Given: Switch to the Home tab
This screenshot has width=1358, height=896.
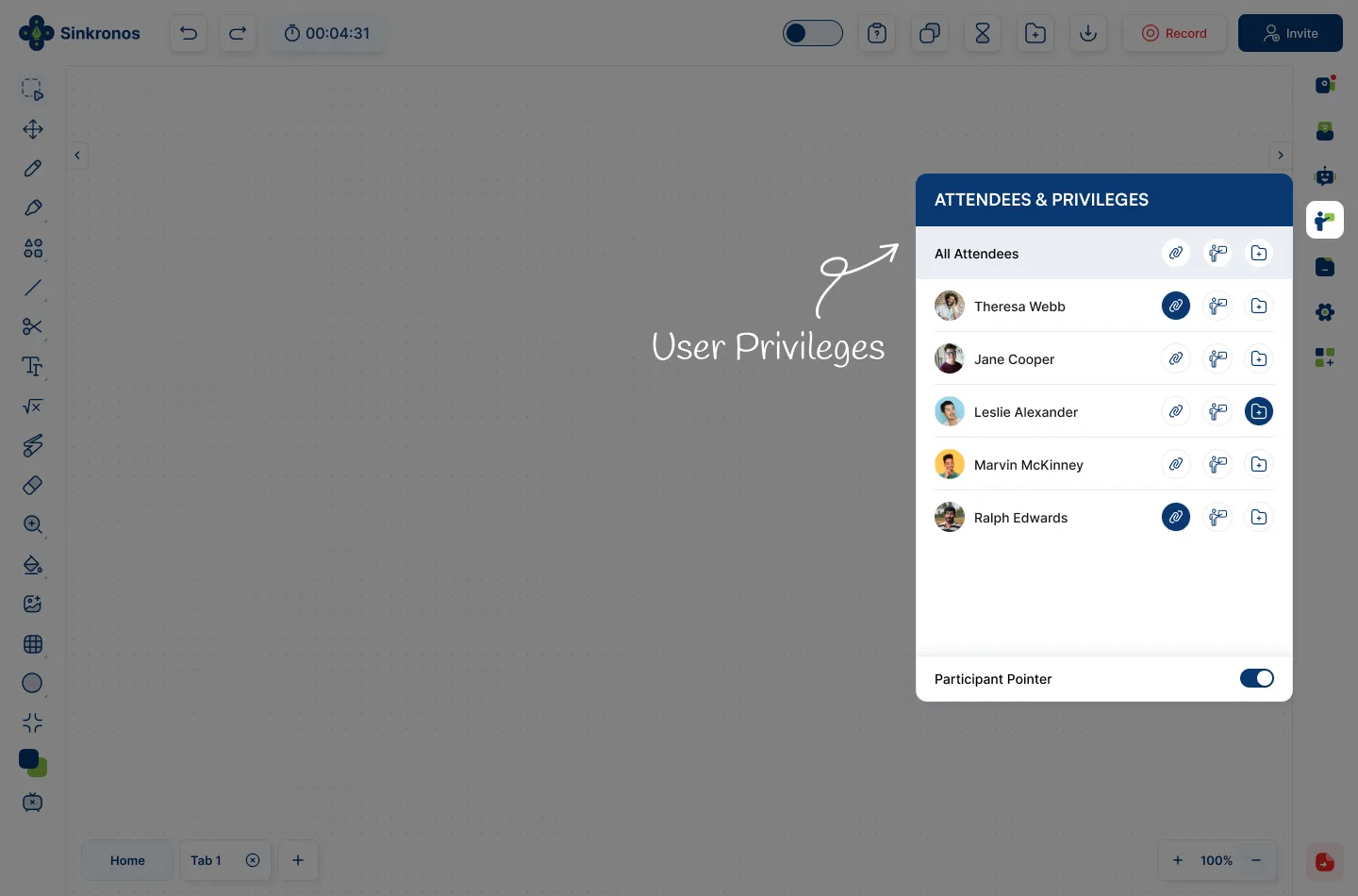Looking at the screenshot, I should (127, 860).
